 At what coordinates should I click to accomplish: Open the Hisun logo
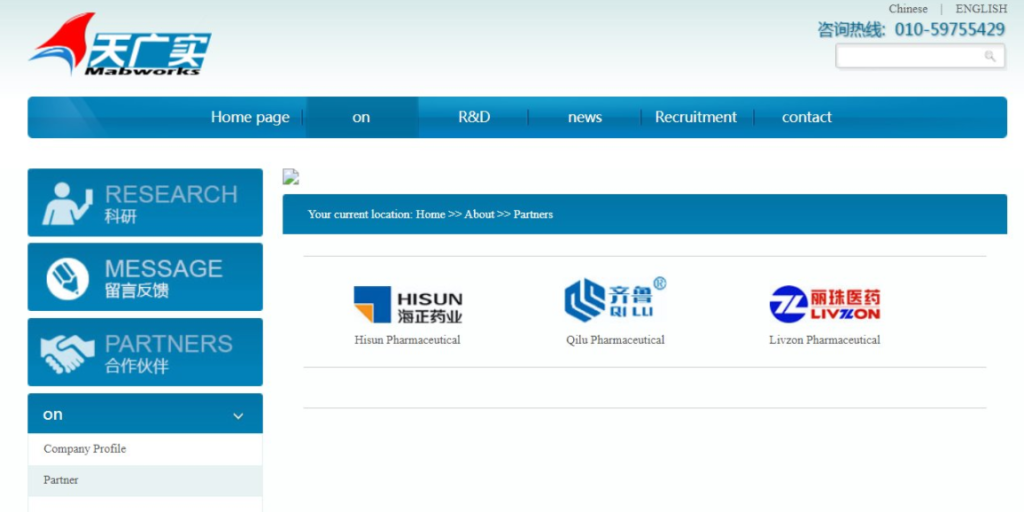(x=408, y=304)
